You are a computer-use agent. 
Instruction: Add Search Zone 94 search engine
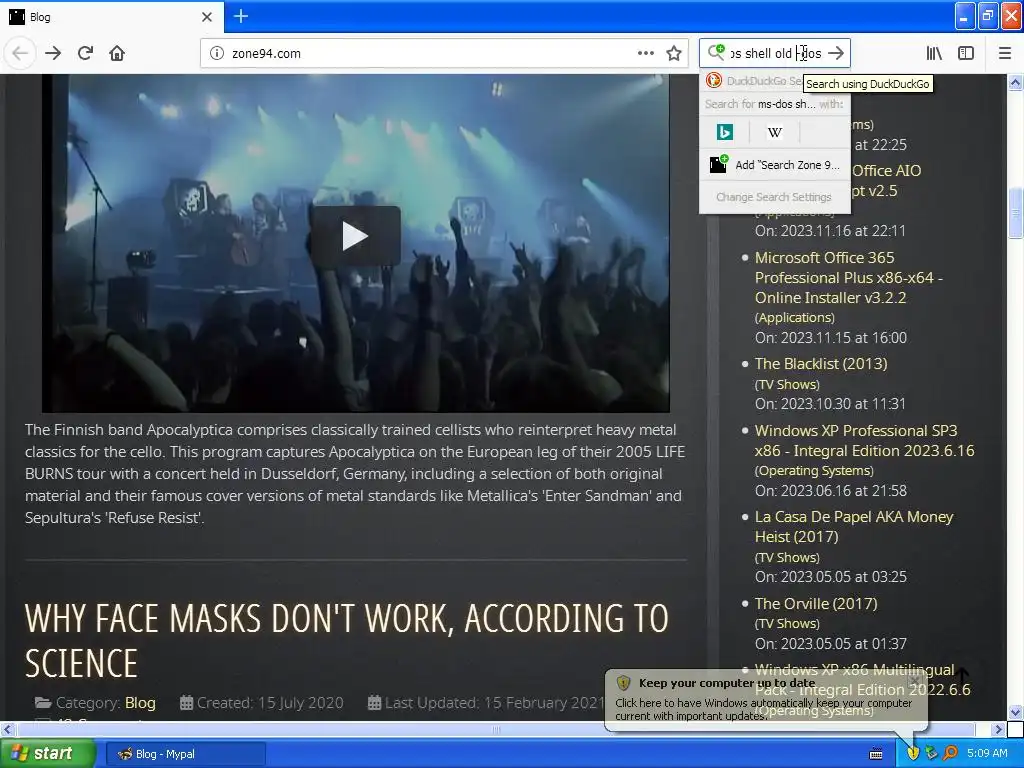(775, 165)
